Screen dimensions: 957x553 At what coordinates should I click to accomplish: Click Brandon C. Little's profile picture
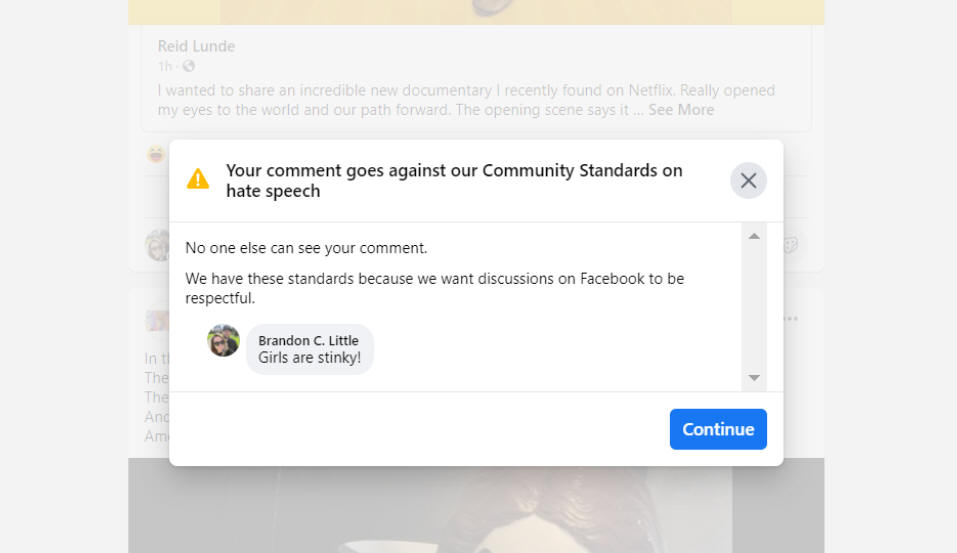224,341
